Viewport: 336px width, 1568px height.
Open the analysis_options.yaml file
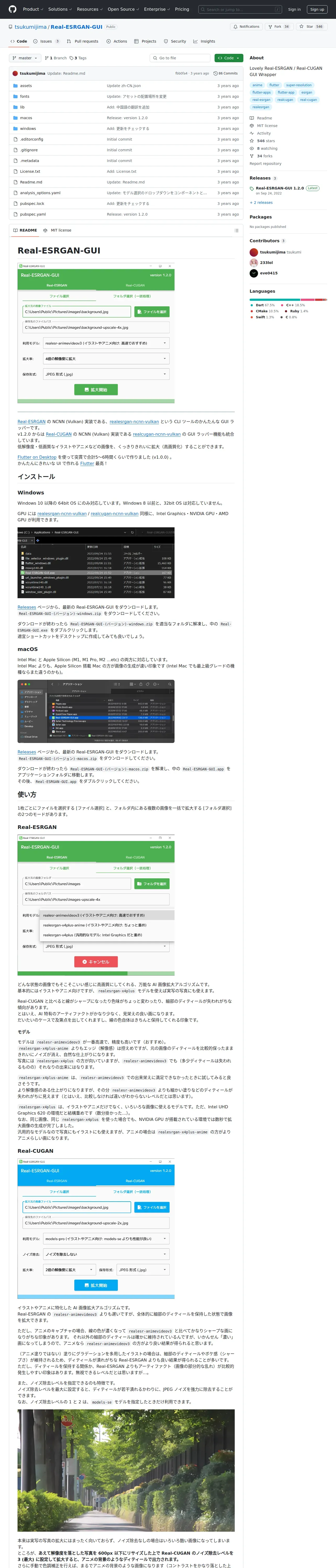point(40,193)
